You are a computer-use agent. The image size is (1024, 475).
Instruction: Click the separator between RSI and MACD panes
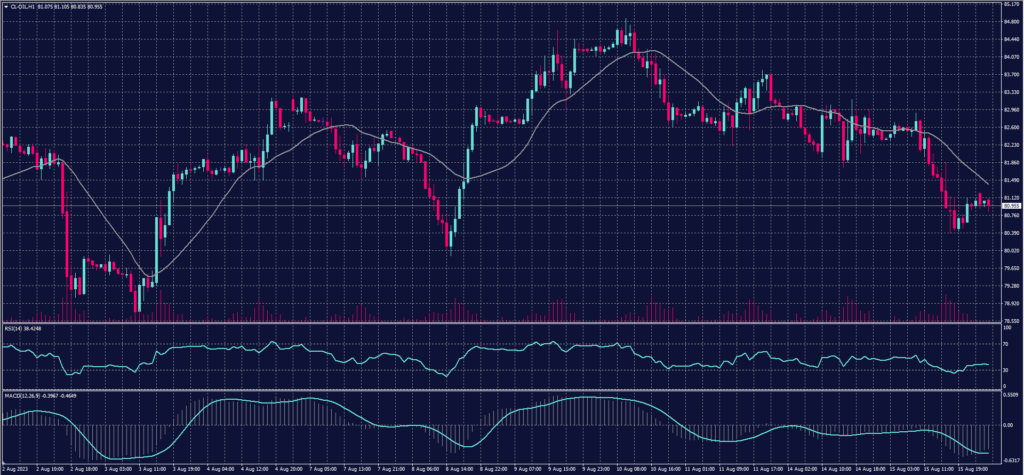pyautogui.click(x=500, y=390)
